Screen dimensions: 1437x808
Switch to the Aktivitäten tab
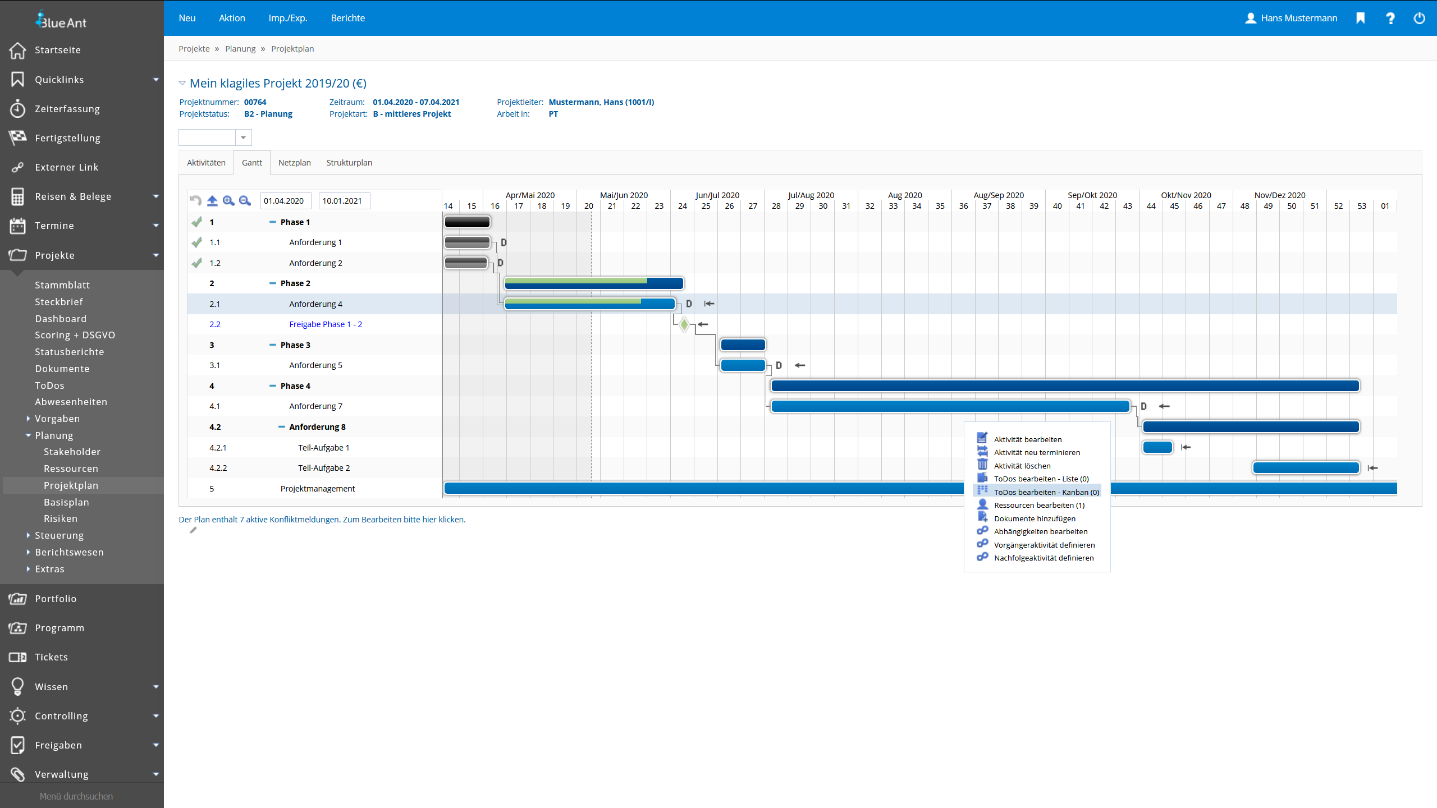point(206,162)
